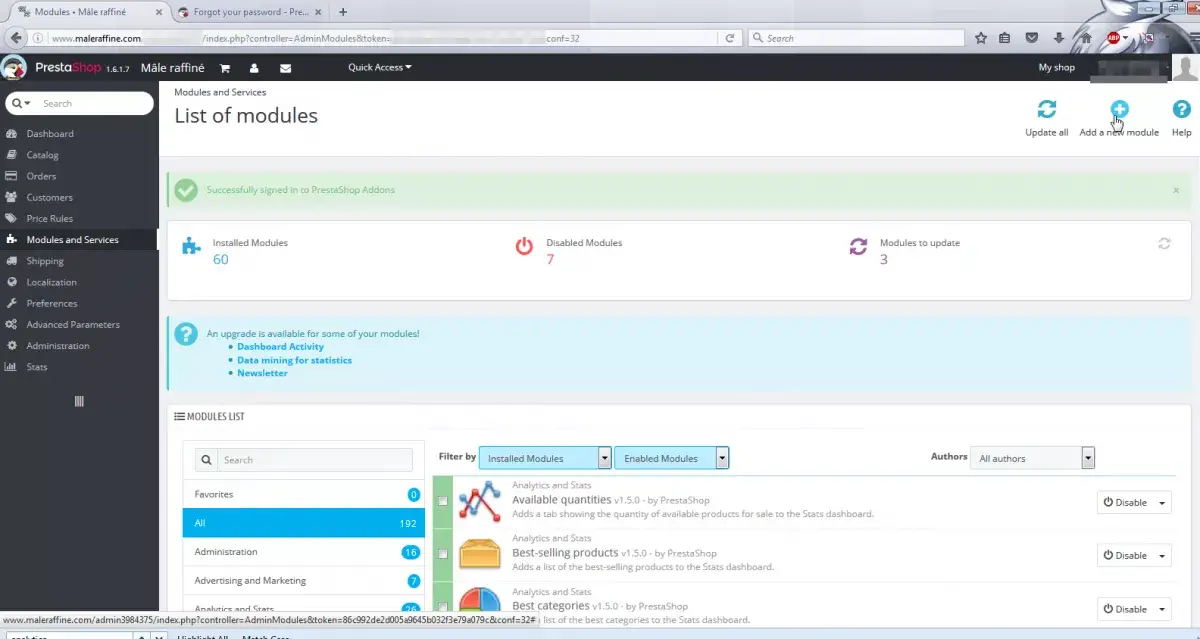
Task: Click the purple Modules to update icon
Action: point(858,246)
